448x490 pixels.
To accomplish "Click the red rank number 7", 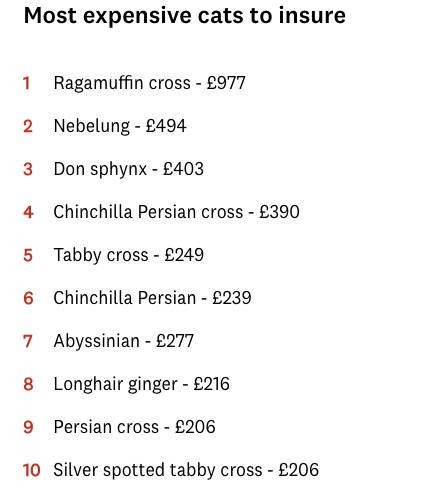I will [28, 341].
